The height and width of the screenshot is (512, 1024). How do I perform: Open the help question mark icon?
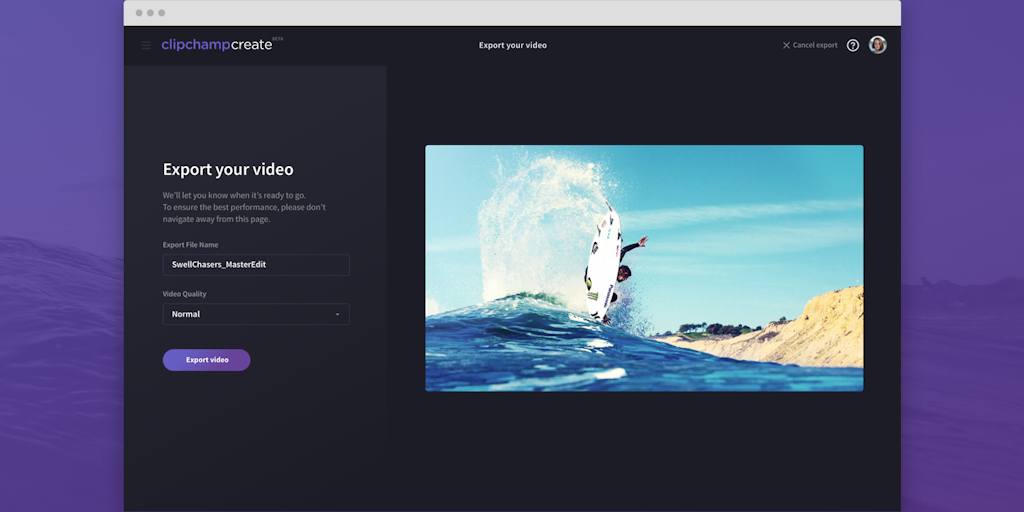click(853, 45)
